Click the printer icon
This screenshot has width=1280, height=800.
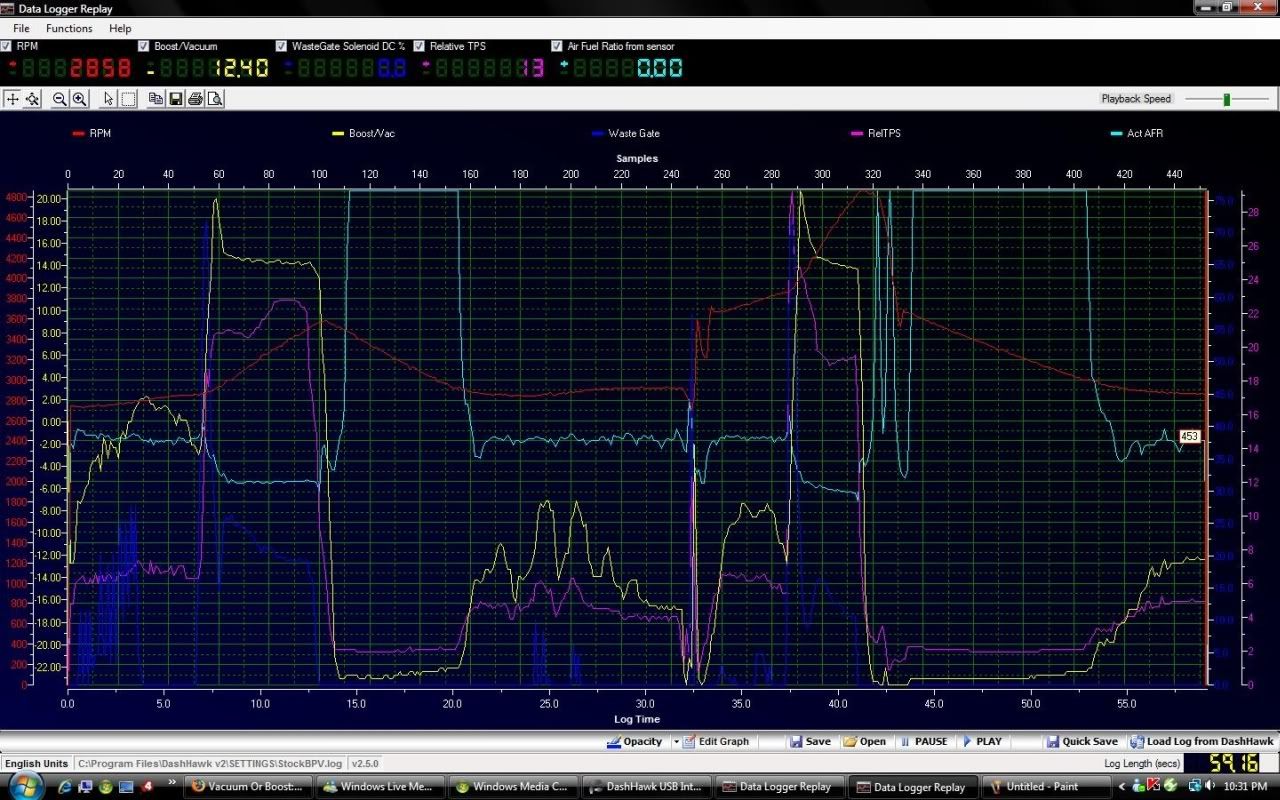(x=195, y=99)
